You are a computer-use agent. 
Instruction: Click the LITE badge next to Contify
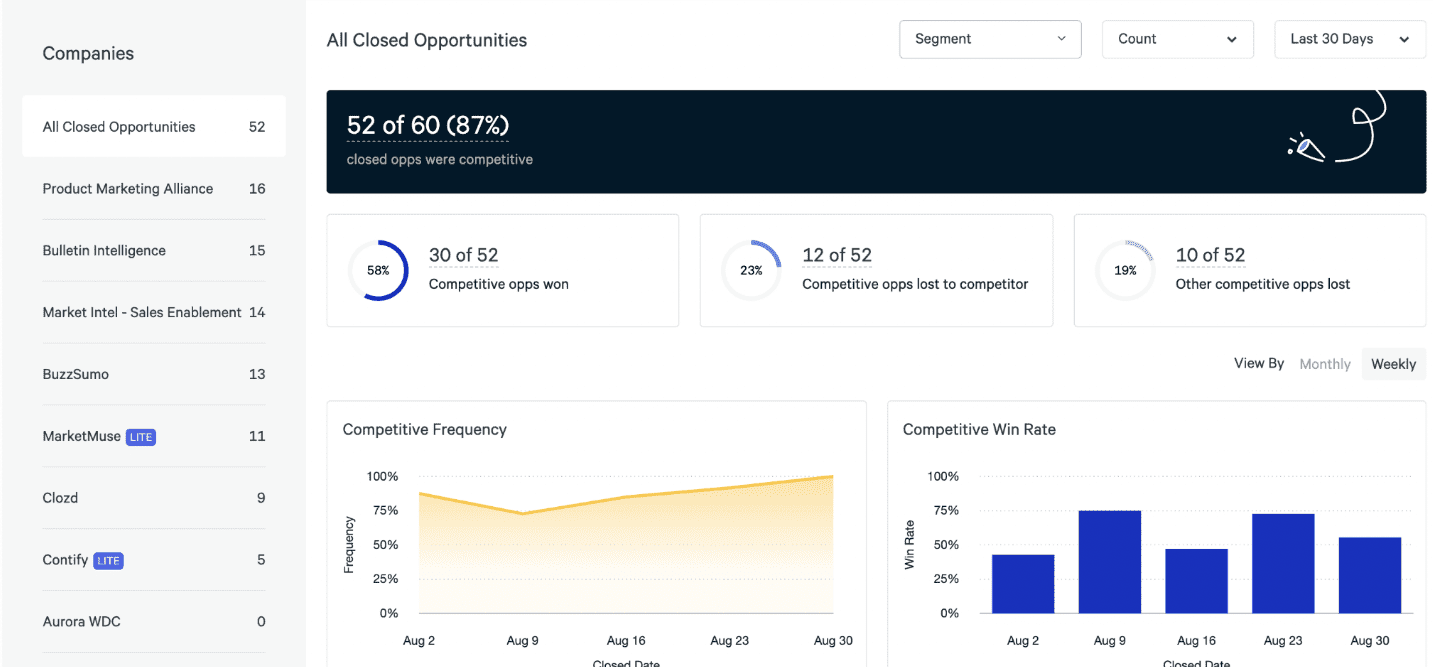point(109,561)
